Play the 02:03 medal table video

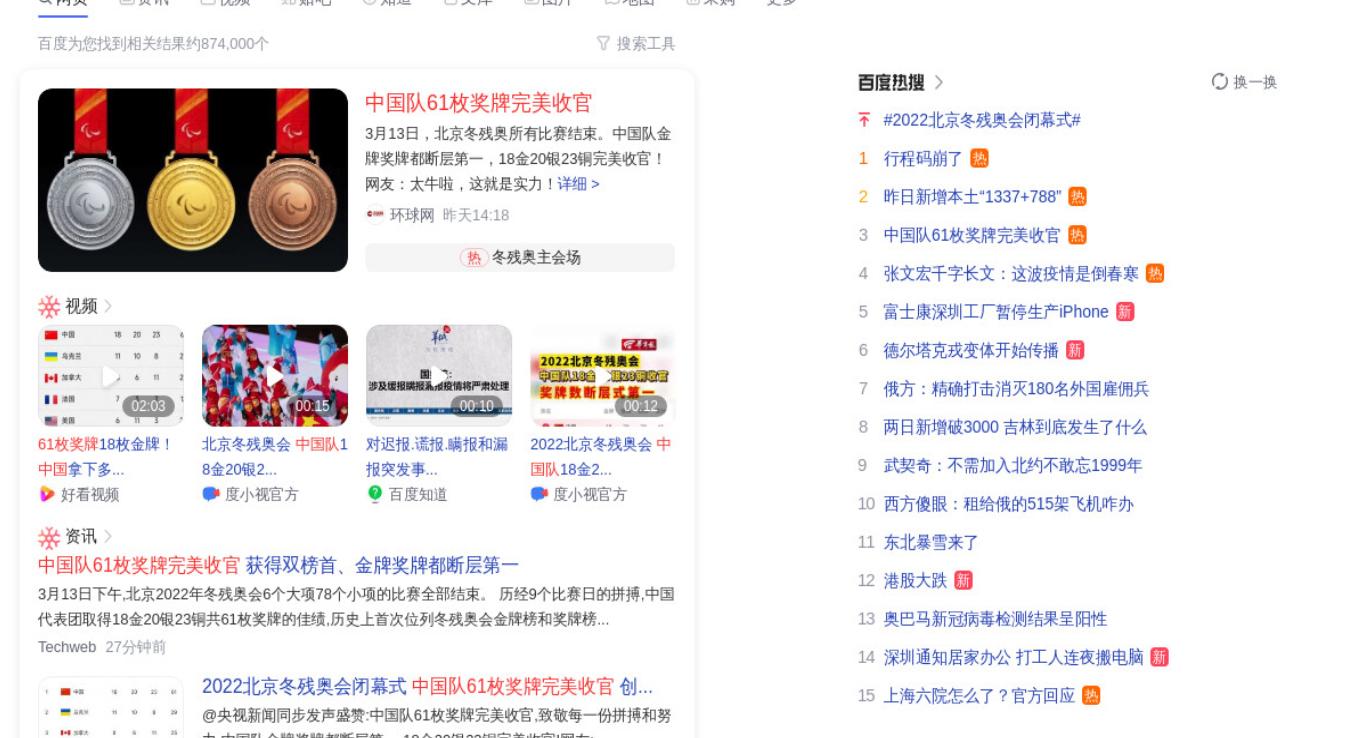pyautogui.click(x=111, y=376)
